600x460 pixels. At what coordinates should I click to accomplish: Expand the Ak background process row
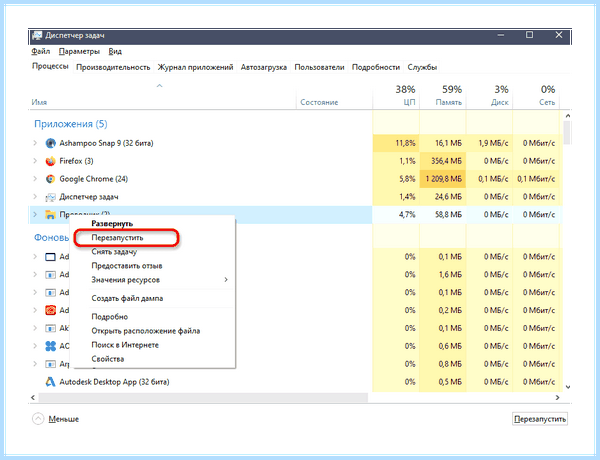pyautogui.click(x=35, y=328)
